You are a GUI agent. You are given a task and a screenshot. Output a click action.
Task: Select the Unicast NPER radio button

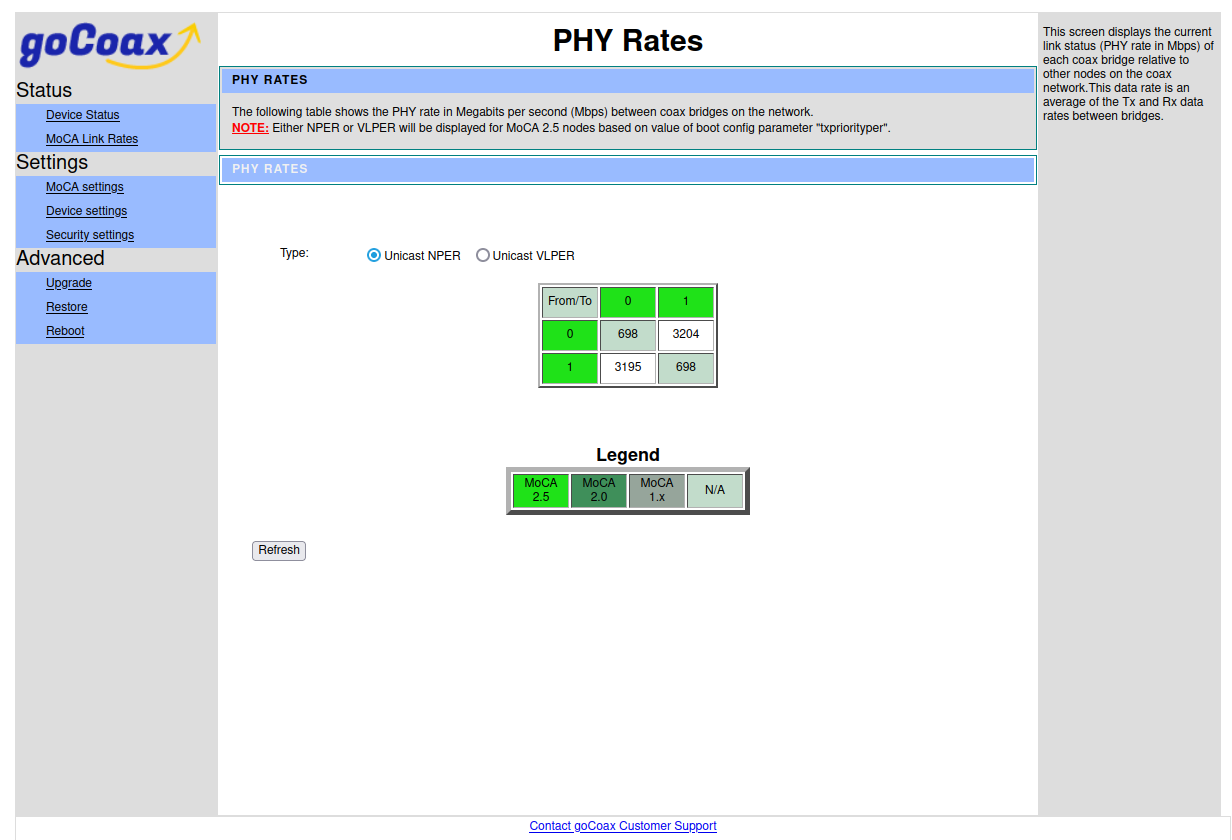point(374,255)
